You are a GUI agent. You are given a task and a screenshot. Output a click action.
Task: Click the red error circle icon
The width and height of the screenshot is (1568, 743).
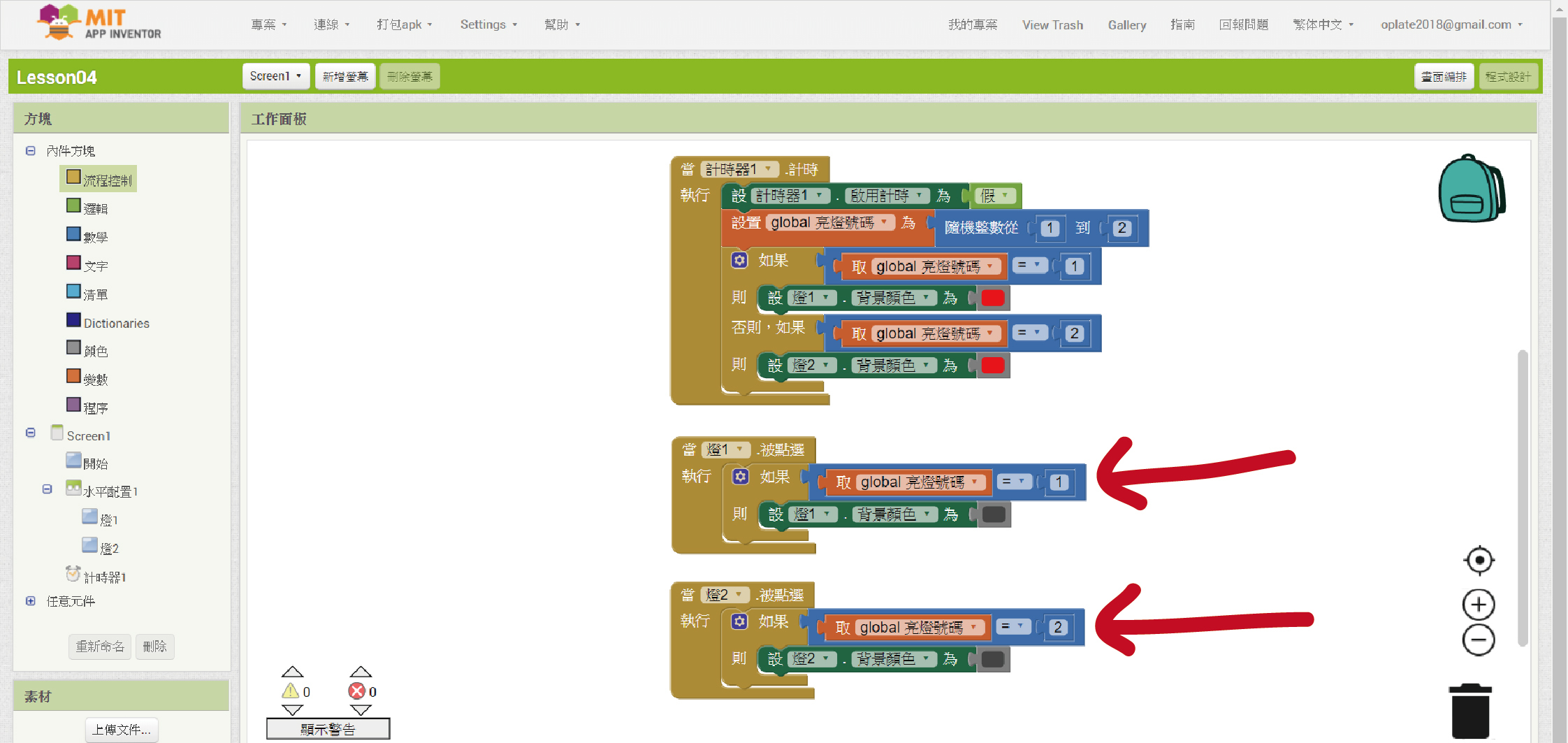tap(357, 691)
